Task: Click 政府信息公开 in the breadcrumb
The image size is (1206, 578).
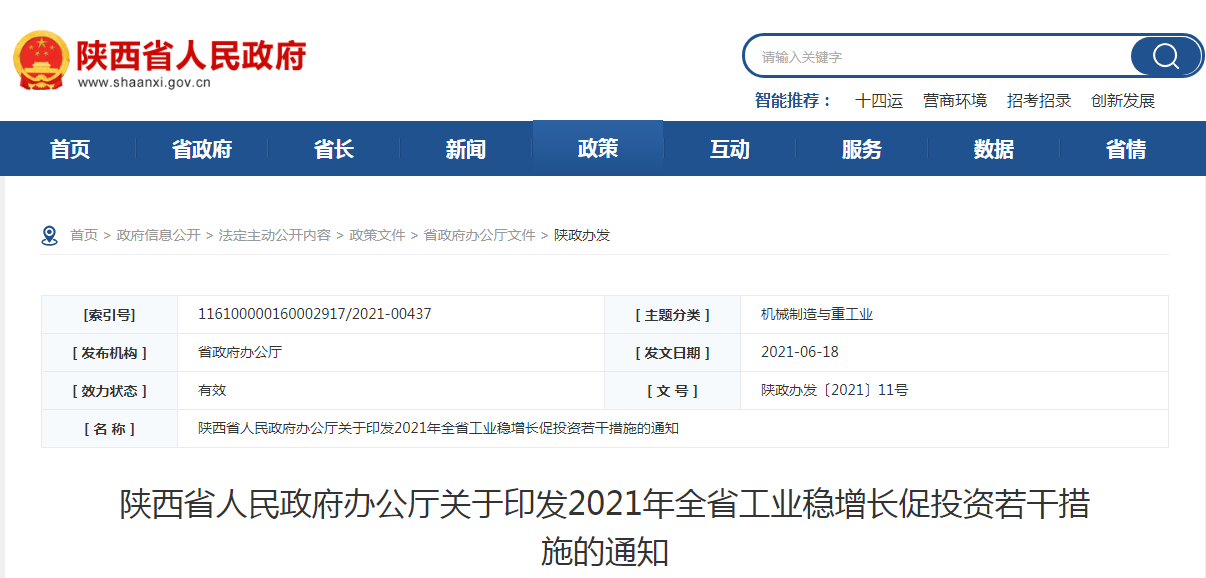Action: click(158, 236)
